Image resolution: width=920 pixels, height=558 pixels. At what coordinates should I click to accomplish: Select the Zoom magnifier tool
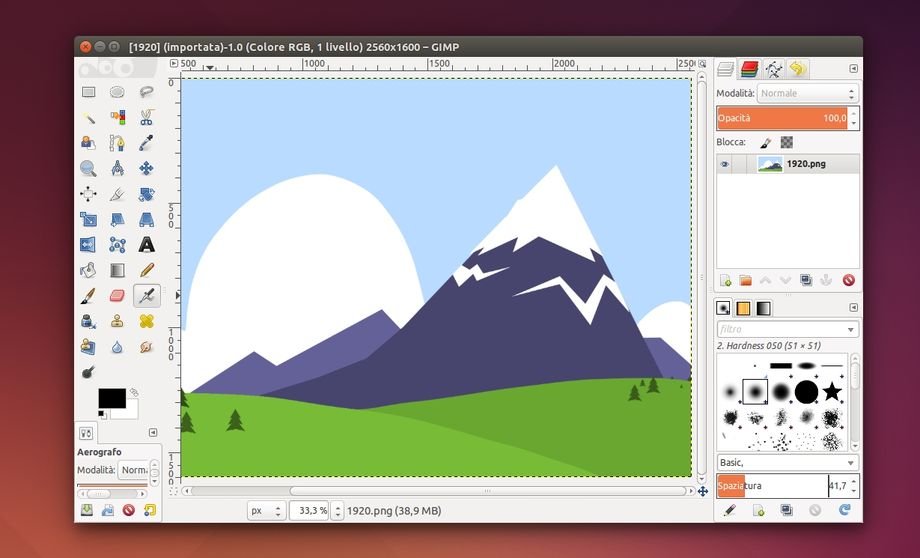89,168
